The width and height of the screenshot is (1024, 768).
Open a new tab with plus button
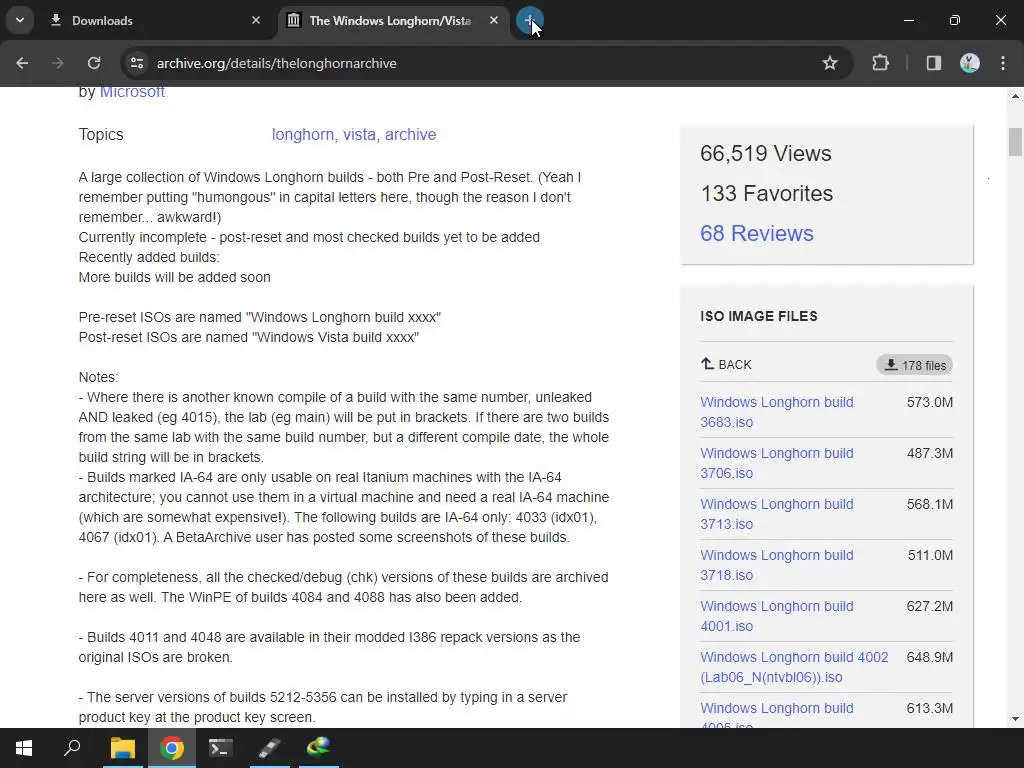coord(529,20)
